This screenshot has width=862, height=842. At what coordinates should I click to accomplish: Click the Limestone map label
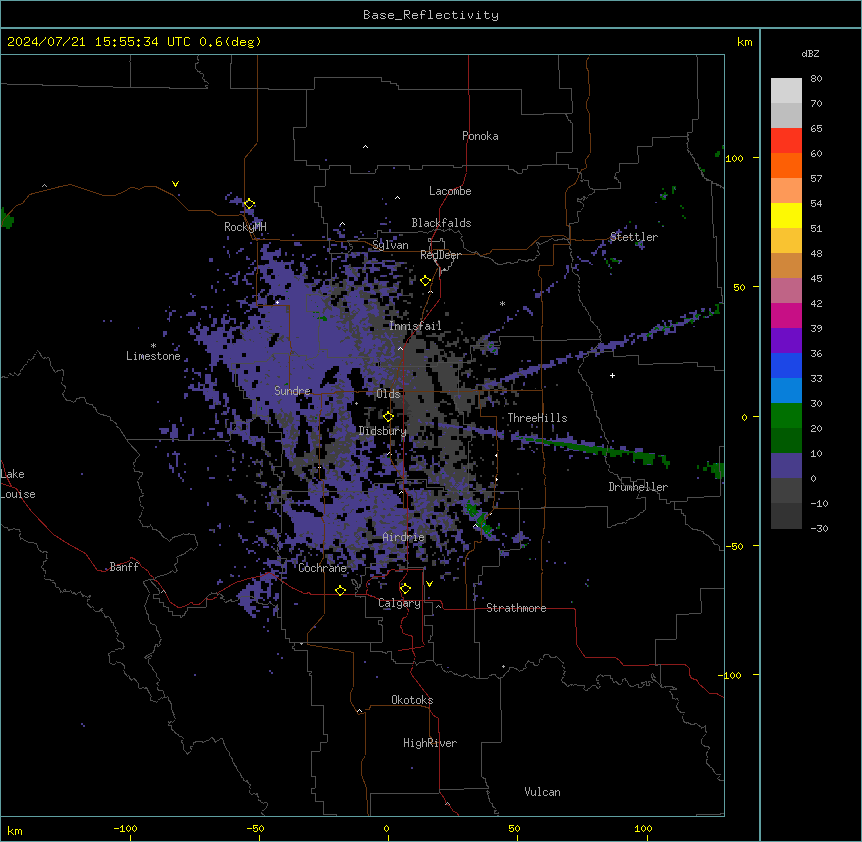153,356
